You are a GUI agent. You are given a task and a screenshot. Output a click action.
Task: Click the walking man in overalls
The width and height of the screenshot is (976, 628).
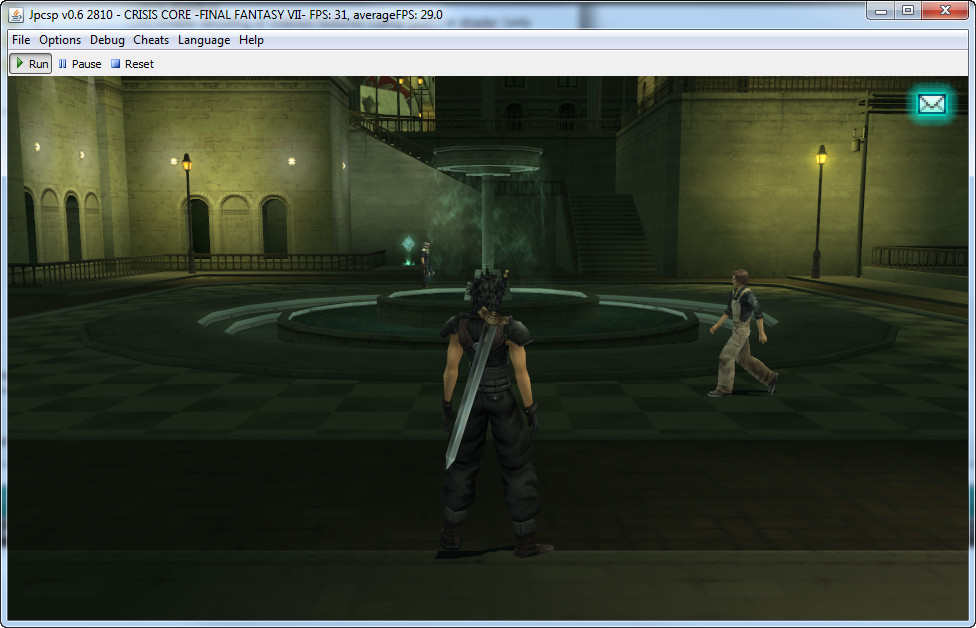click(744, 333)
